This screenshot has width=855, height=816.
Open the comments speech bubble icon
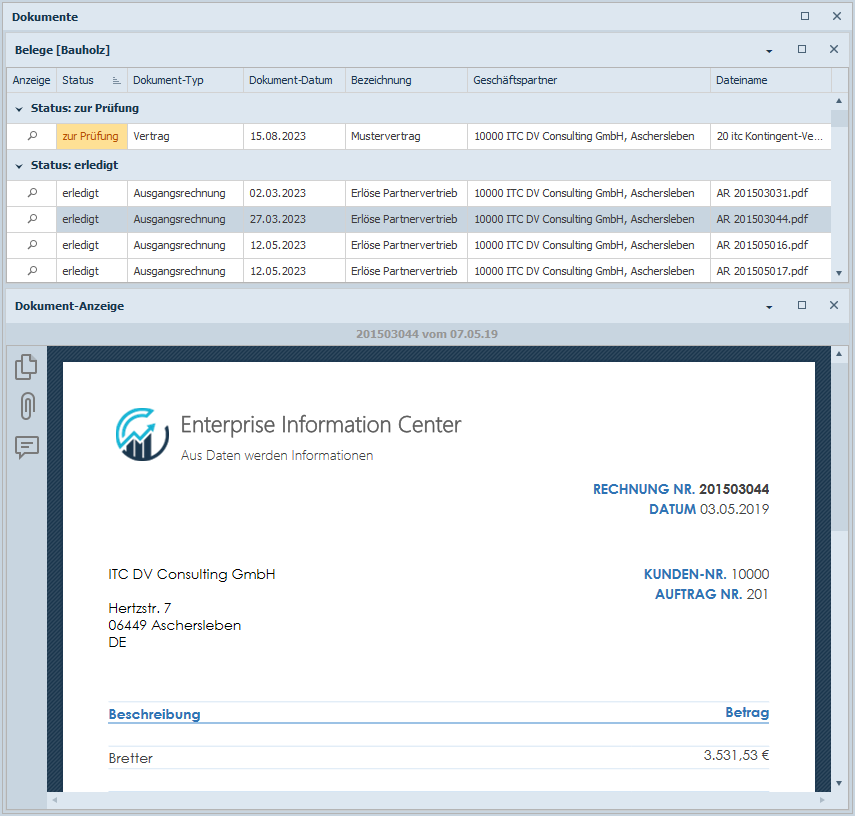(x=27, y=447)
